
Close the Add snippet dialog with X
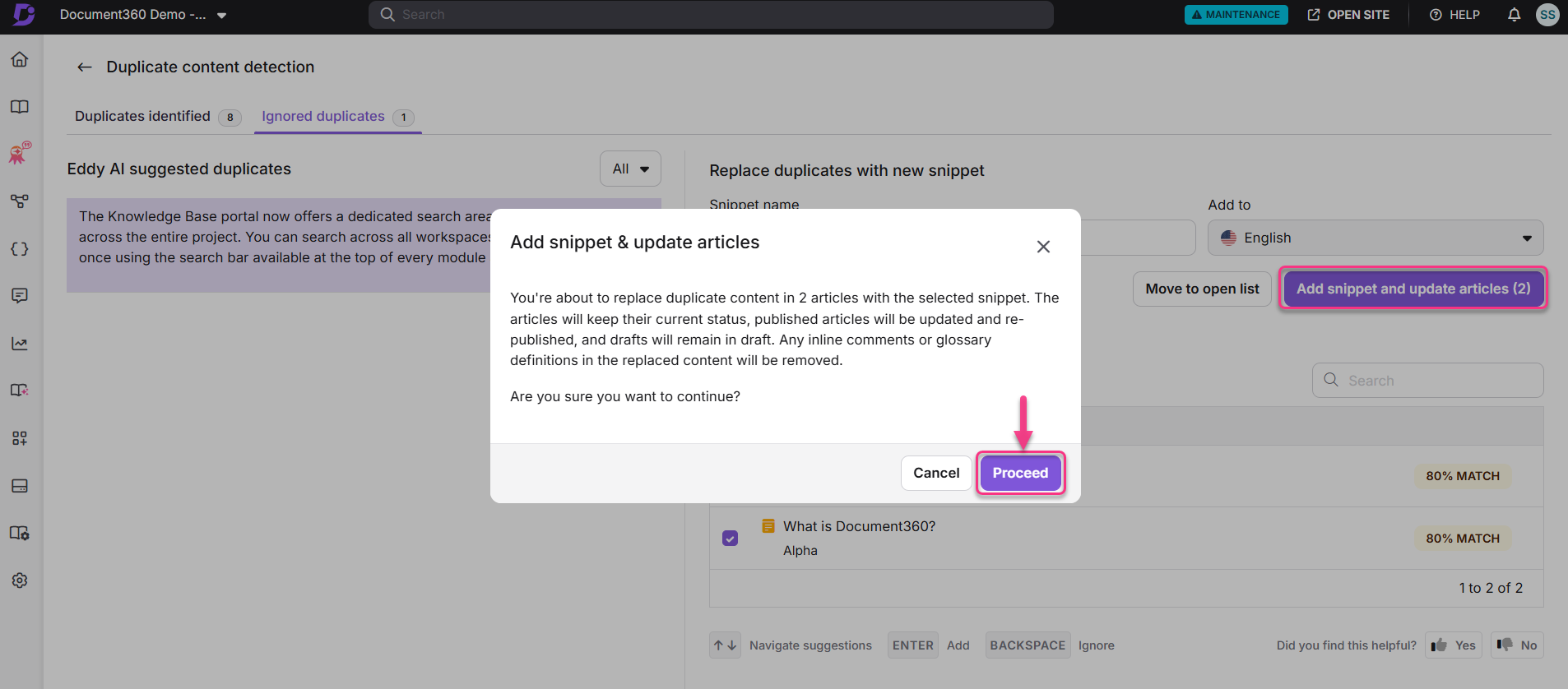(1043, 247)
